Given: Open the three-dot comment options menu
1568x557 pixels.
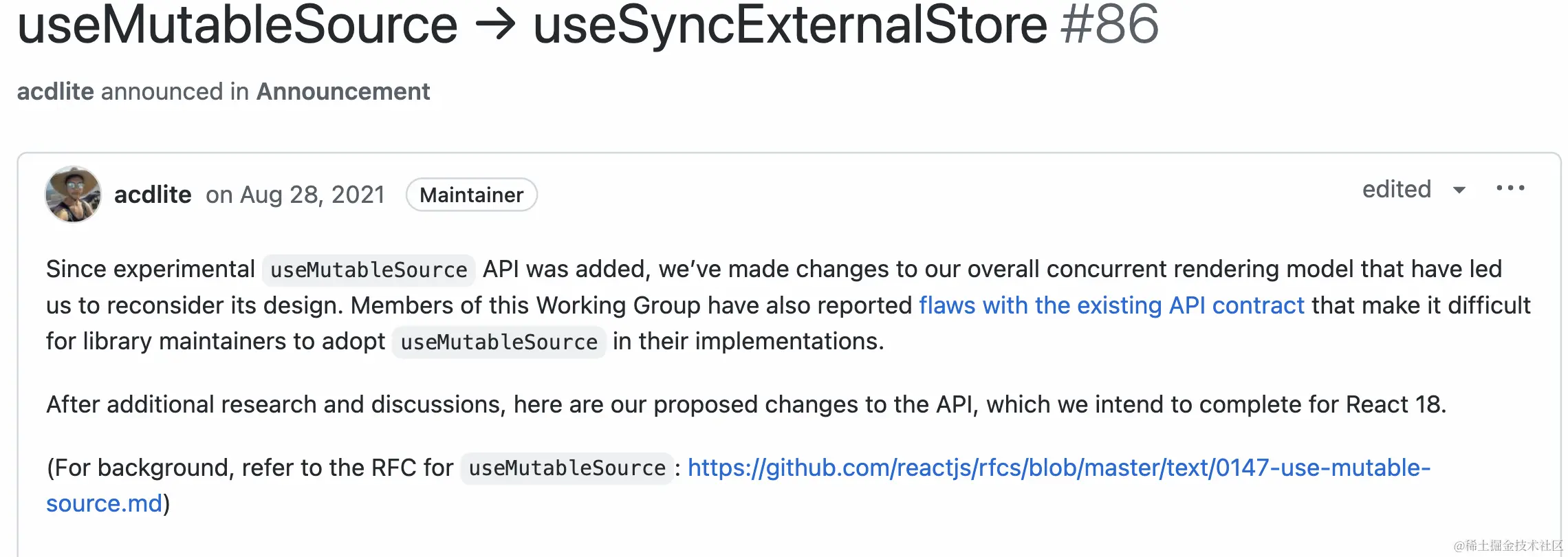Looking at the screenshot, I should 1510,188.
